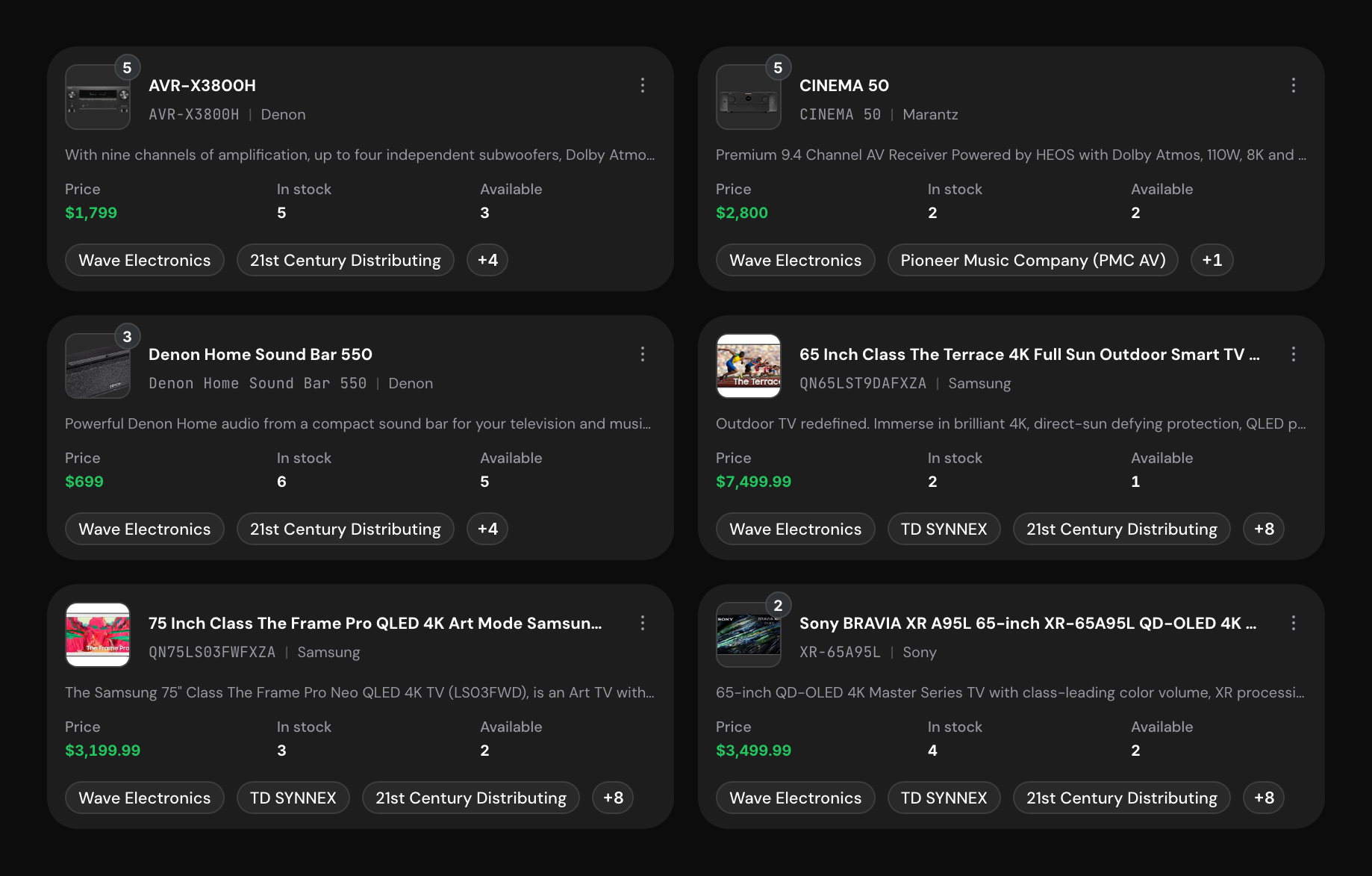Screen dimensions: 1372x876
Task: Click the quantity badge 2 on the Sony BRAVIA image
Action: [x=778, y=606]
